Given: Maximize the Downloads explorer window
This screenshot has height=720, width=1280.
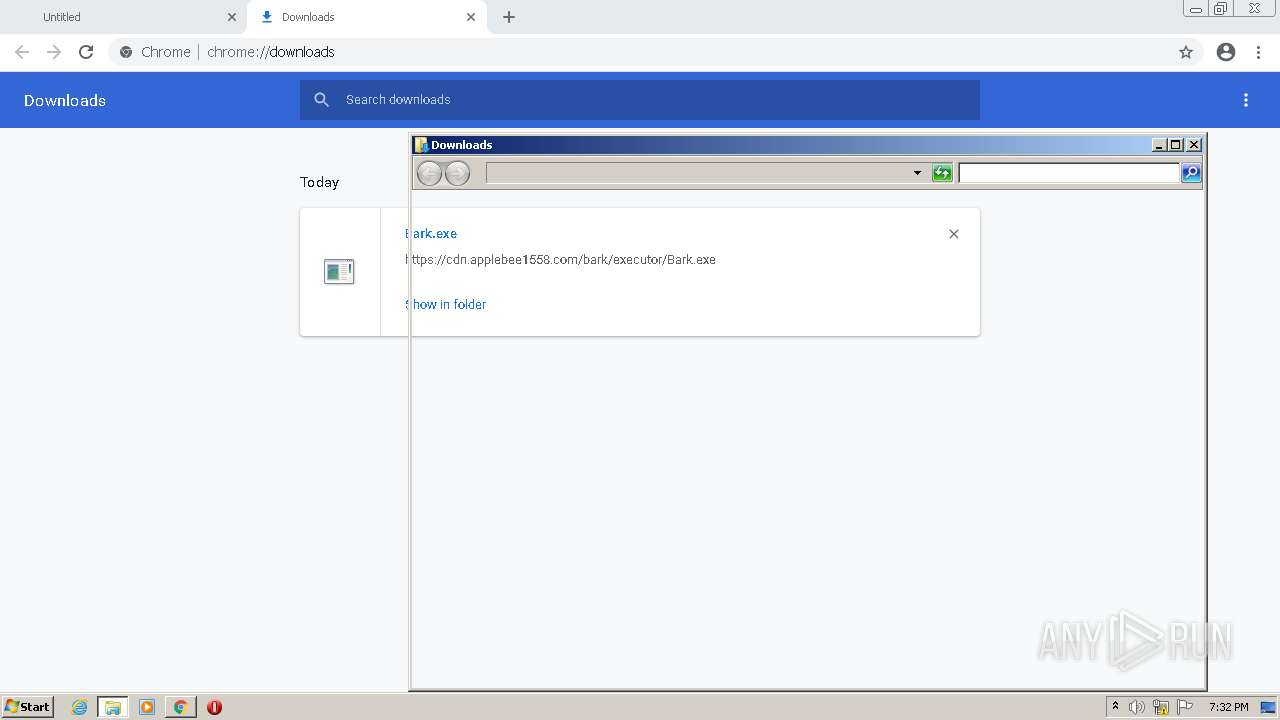Looking at the screenshot, I should pyautogui.click(x=1176, y=145).
